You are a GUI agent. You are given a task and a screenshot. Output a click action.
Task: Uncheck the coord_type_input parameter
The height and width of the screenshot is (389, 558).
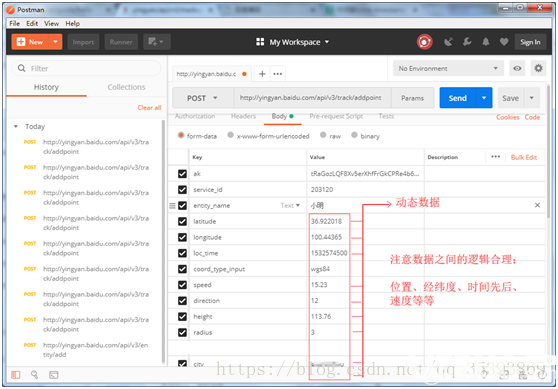182,269
